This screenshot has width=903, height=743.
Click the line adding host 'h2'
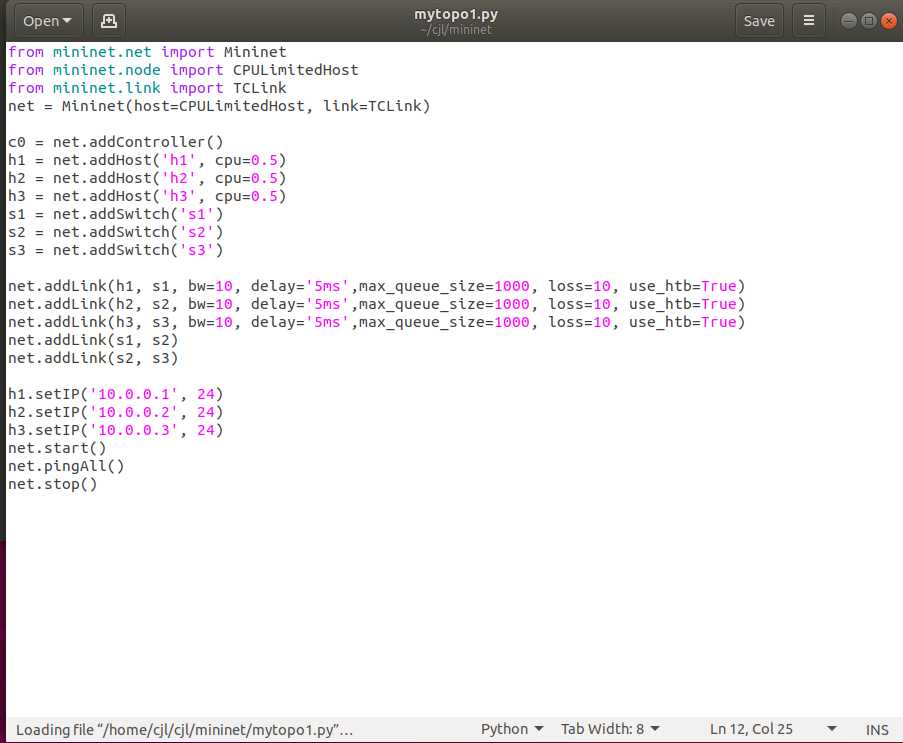pos(147,178)
